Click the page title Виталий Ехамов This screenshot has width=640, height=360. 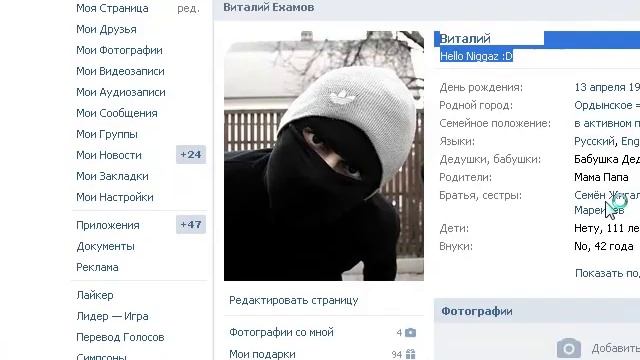click(269, 7)
